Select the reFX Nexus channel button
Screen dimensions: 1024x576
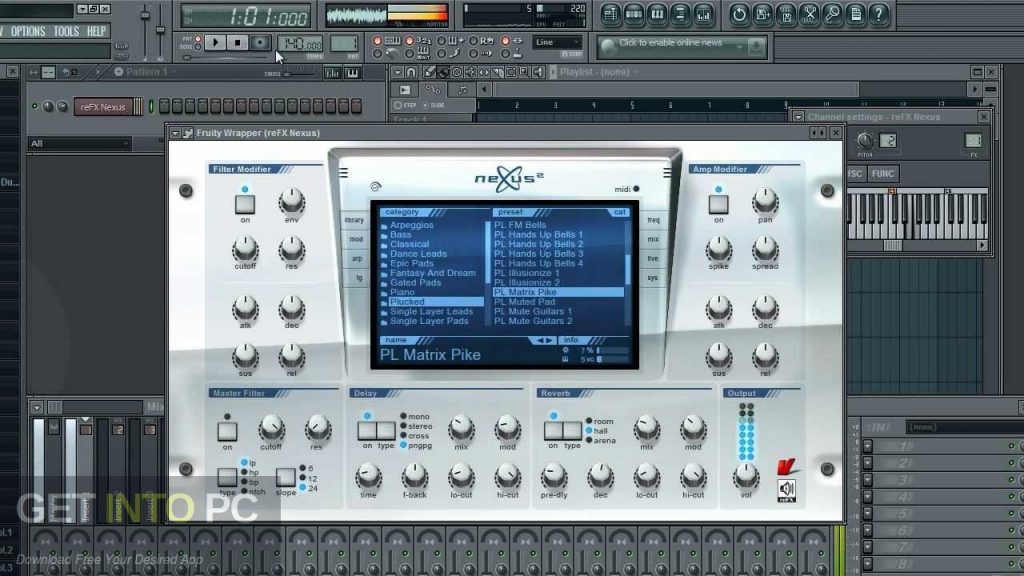tap(103, 106)
